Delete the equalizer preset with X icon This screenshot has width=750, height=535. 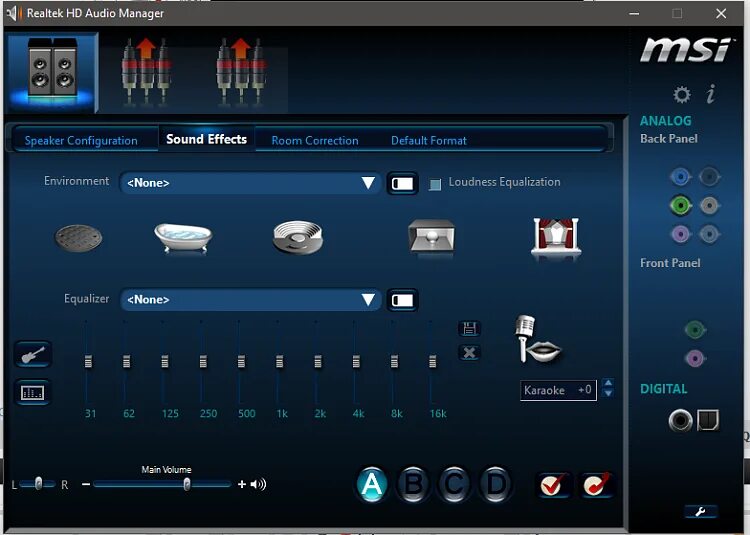[469, 353]
